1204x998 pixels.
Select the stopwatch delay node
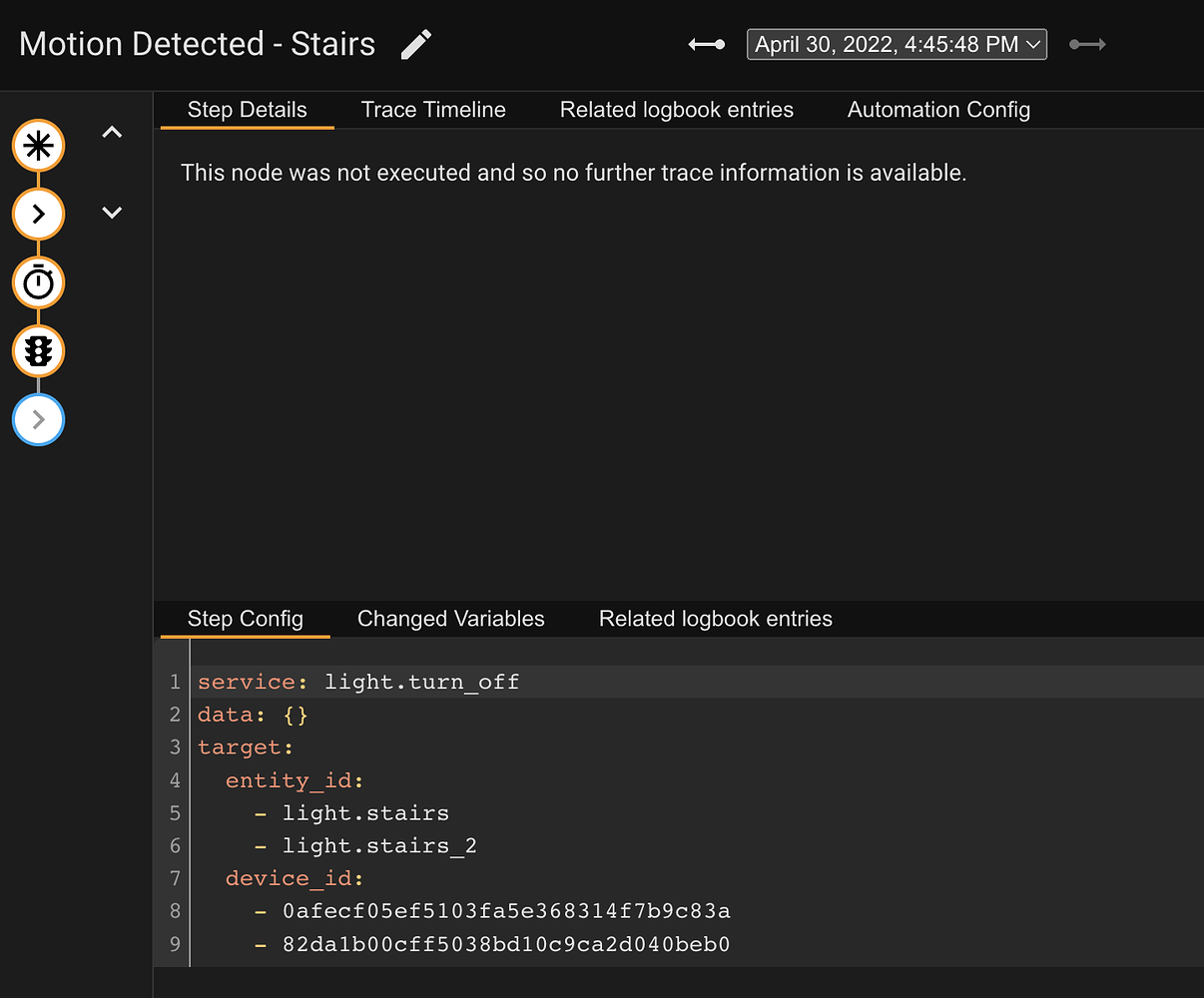click(38, 282)
